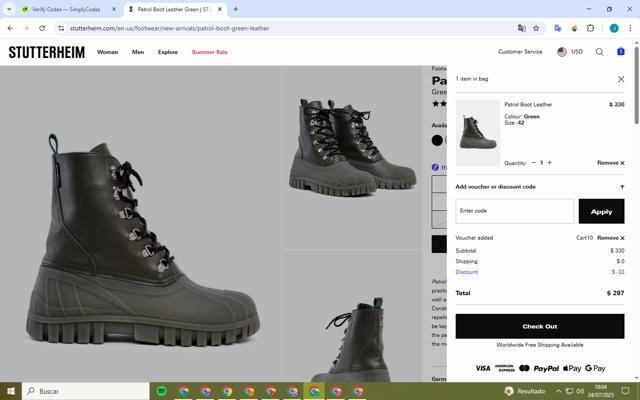This screenshot has width=640, height=400.
Task: Select the Patrol Boot Leather Green tab
Action: [x=176, y=9]
